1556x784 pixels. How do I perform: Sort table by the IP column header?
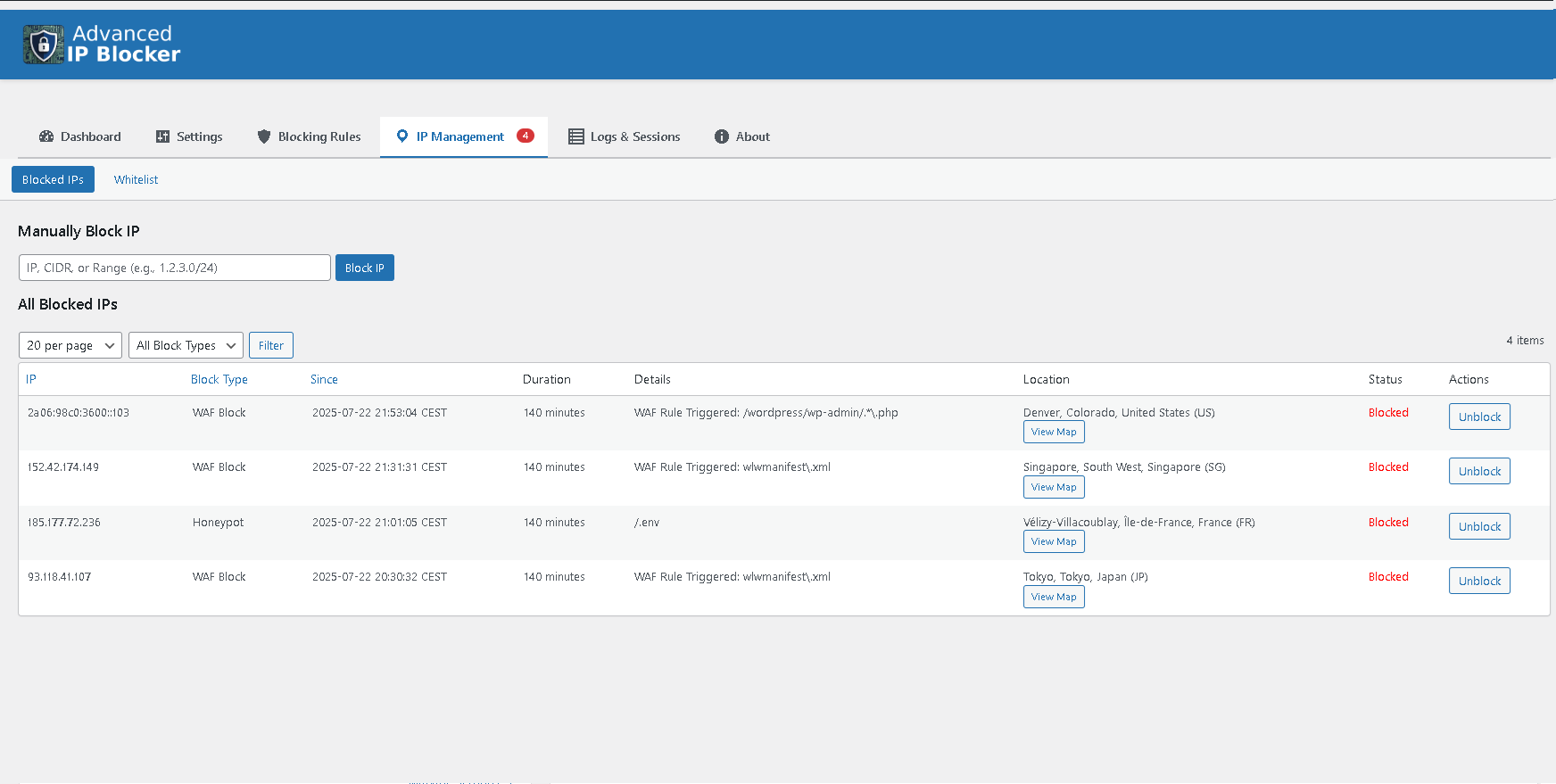point(31,379)
